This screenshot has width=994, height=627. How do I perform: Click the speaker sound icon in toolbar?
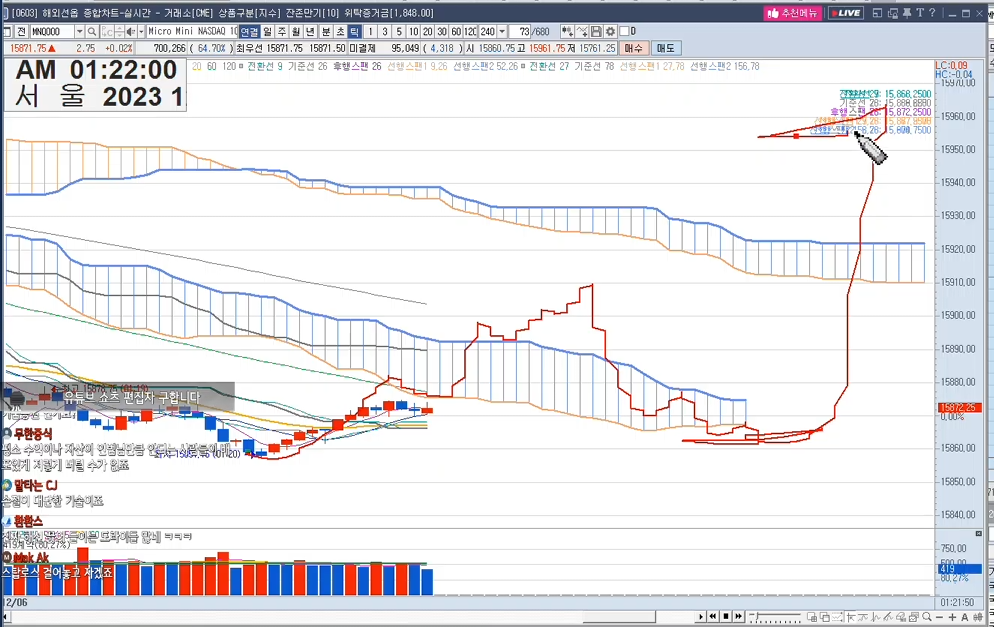[131, 32]
